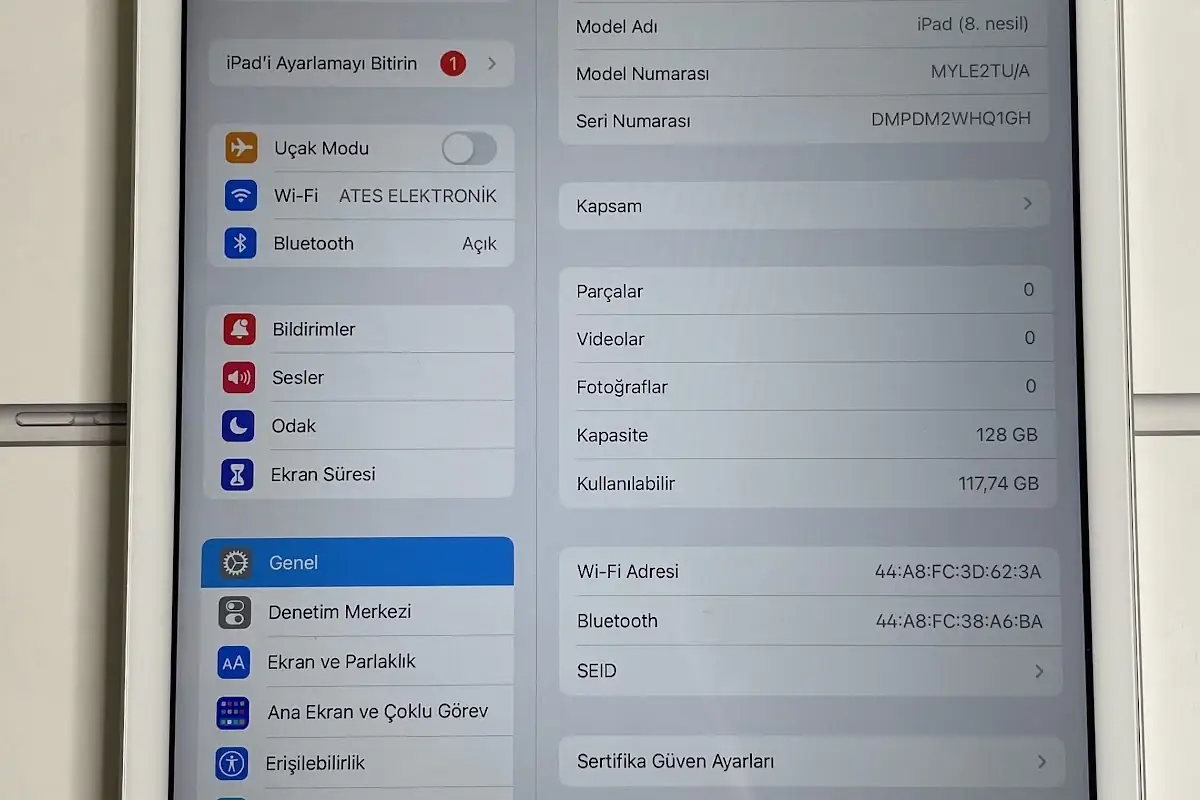1200x800 pixels.
Task: Tap the 117,74 GB available value
Action: pyautogui.click(x=999, y=484)
